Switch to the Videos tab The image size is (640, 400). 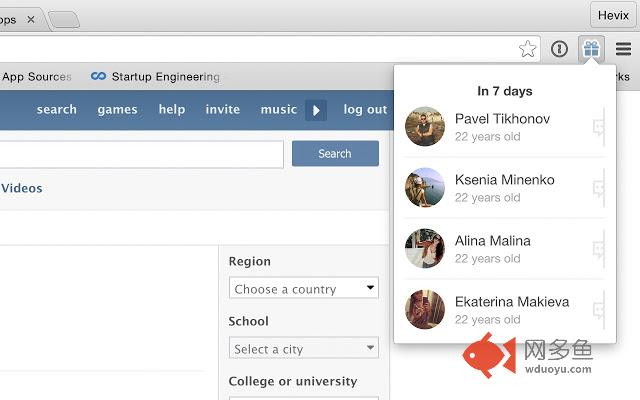(x=21, y=188)
